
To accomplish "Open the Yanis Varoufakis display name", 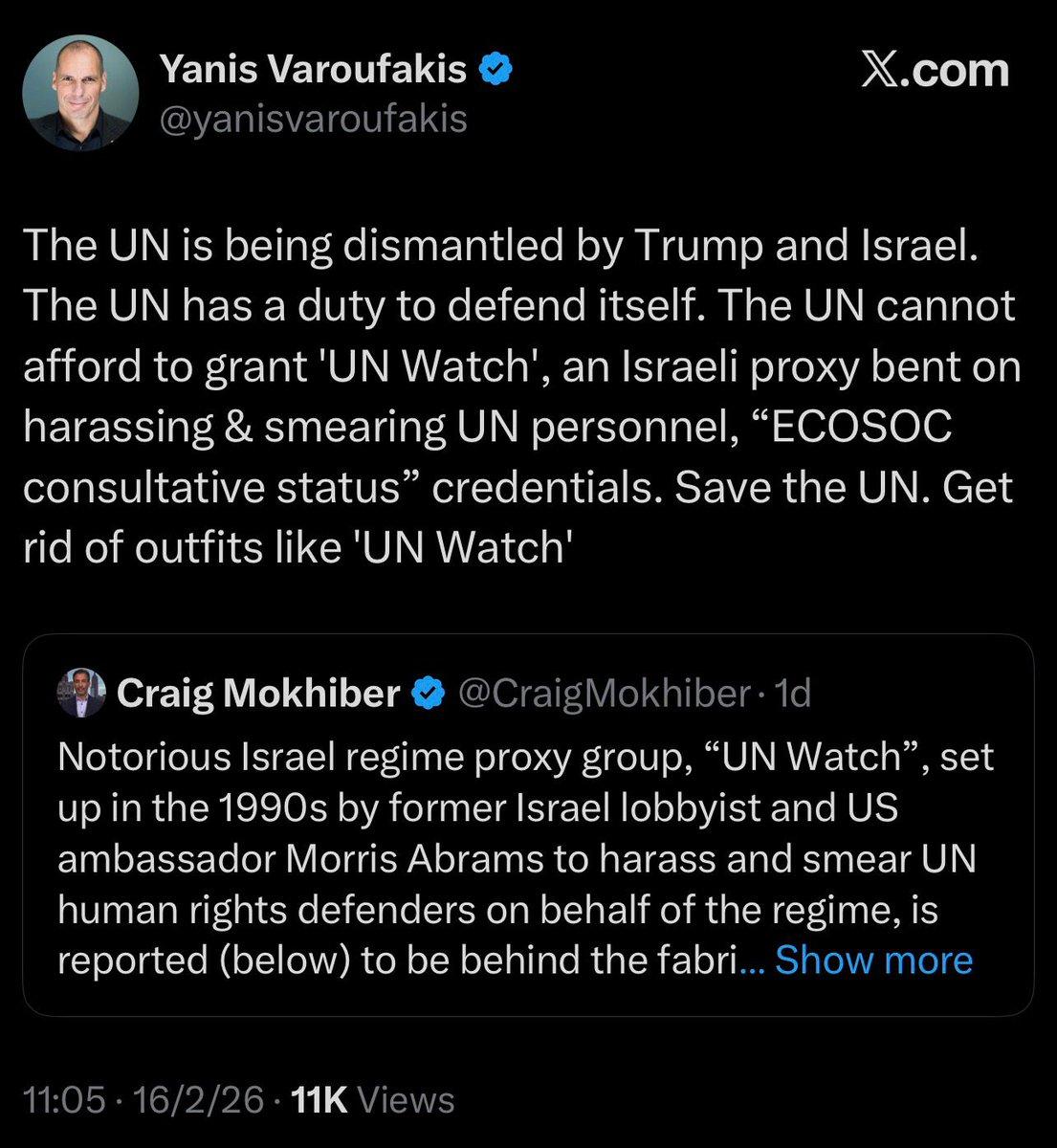I will 313,68.
